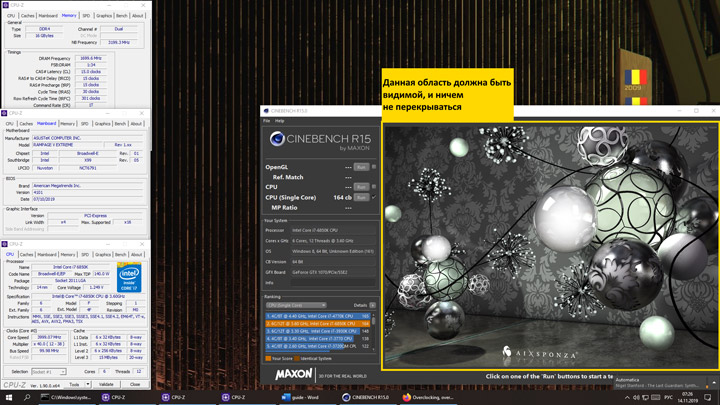This screenshot has height=405, width=720.
Task: Change input language РУС in tray
Action: point(669,397)
